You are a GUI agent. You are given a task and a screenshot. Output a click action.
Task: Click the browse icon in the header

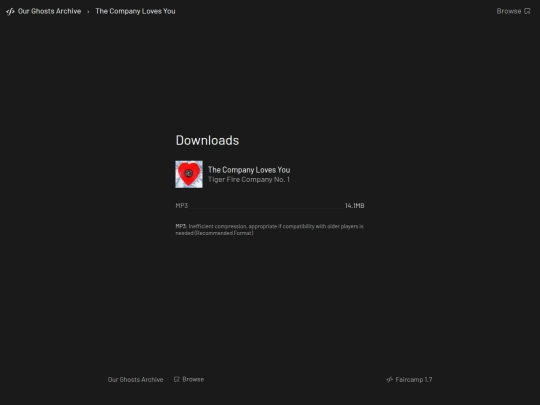(x=527, y=11)
